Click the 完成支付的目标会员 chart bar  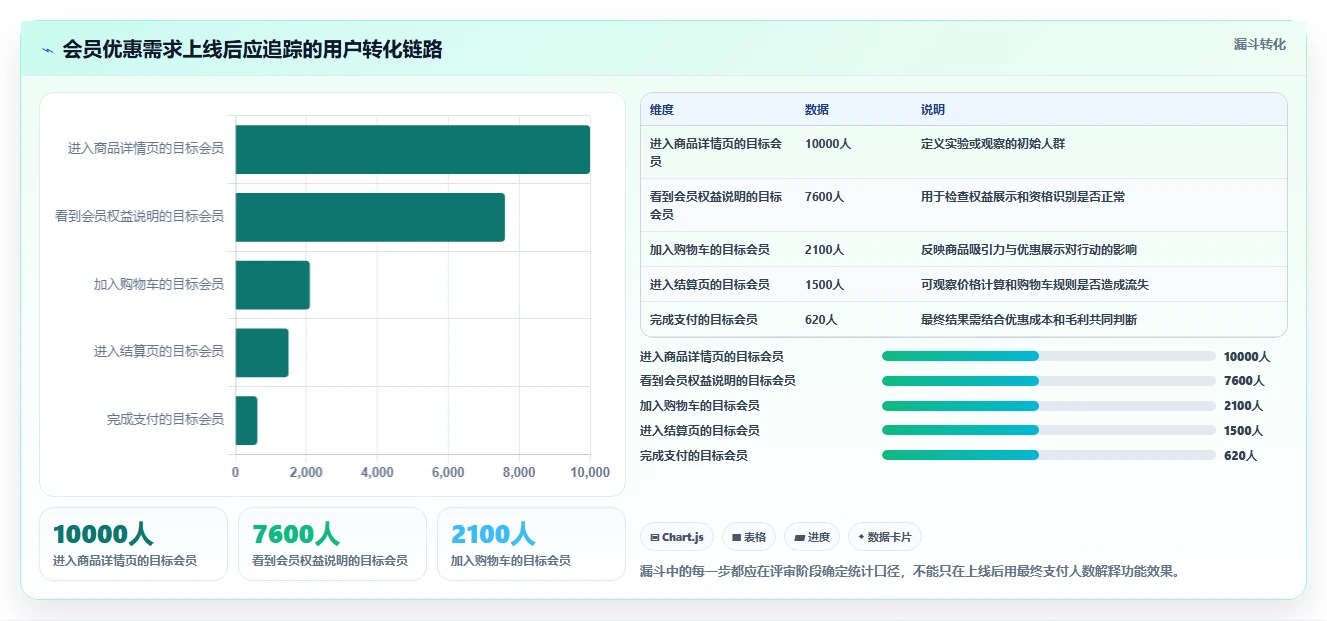tap(247, 420)
